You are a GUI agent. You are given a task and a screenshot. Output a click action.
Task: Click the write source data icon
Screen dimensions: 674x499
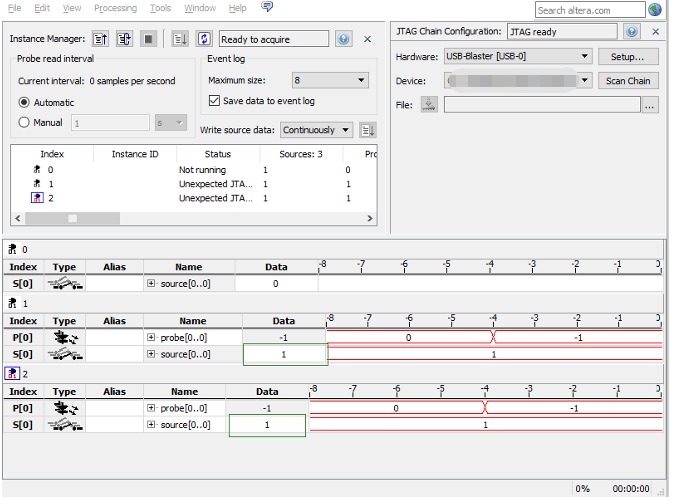pyautogui.click(x=368, y=130)
